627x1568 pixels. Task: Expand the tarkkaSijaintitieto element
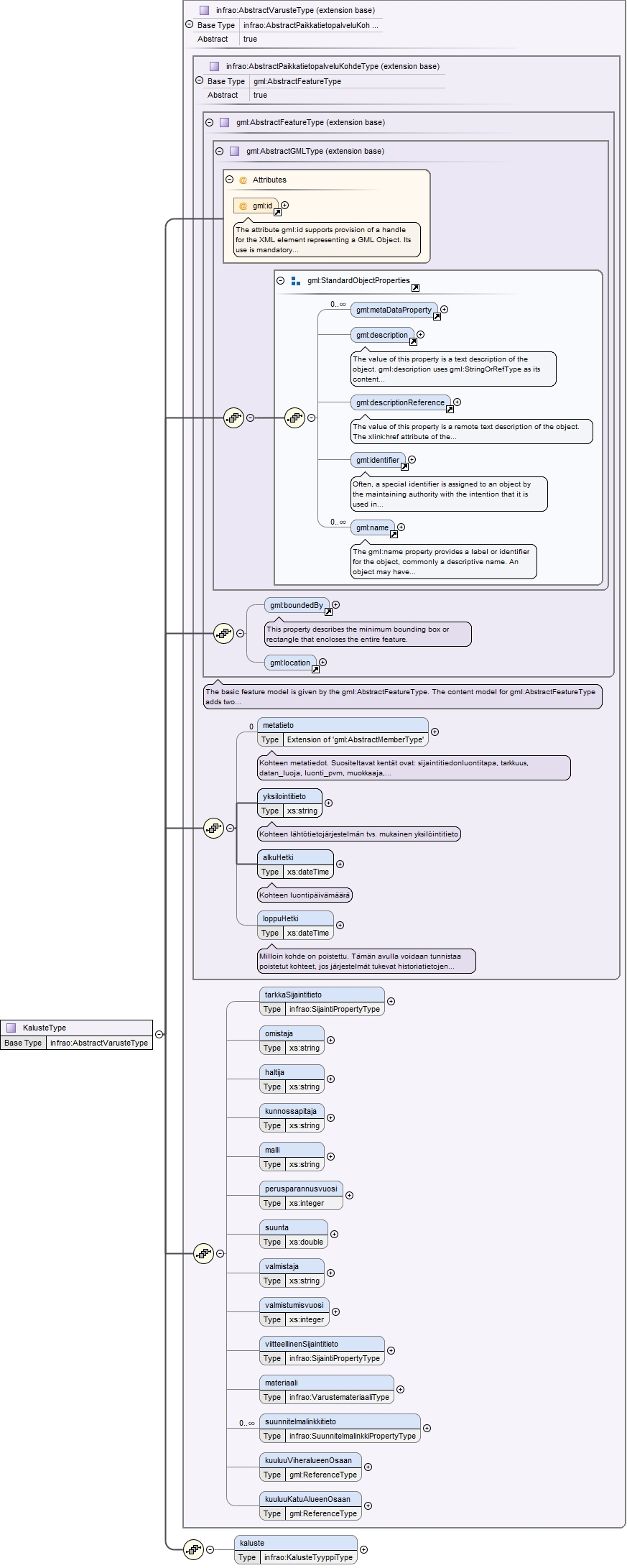tap(391, 1001)
